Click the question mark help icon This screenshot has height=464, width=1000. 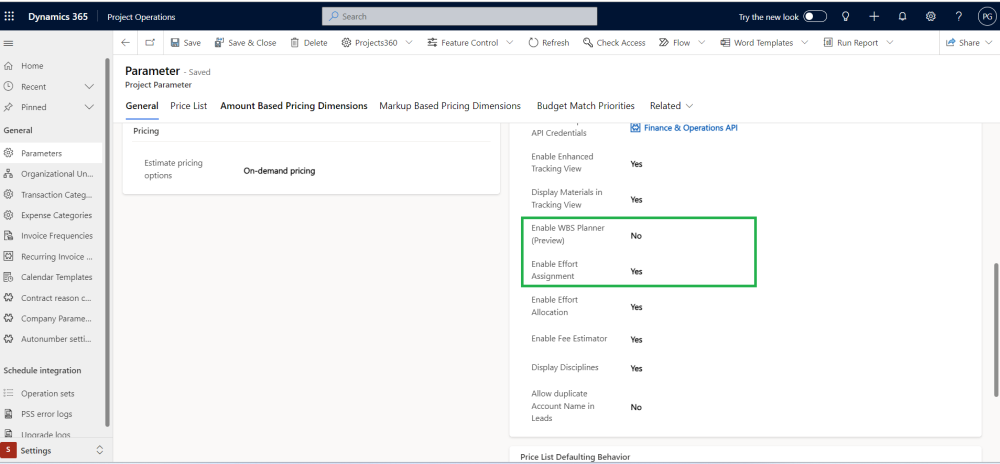pos(958,17)
